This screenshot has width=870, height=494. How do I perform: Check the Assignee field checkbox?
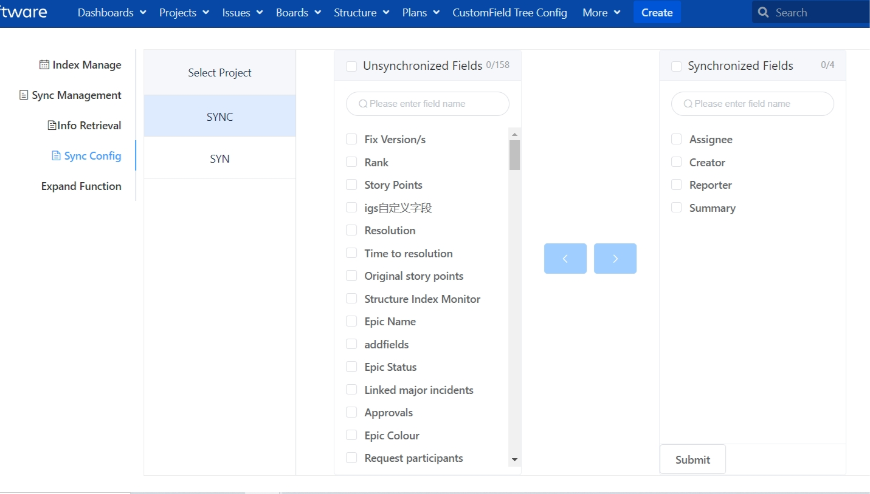(x=677, y=139)
